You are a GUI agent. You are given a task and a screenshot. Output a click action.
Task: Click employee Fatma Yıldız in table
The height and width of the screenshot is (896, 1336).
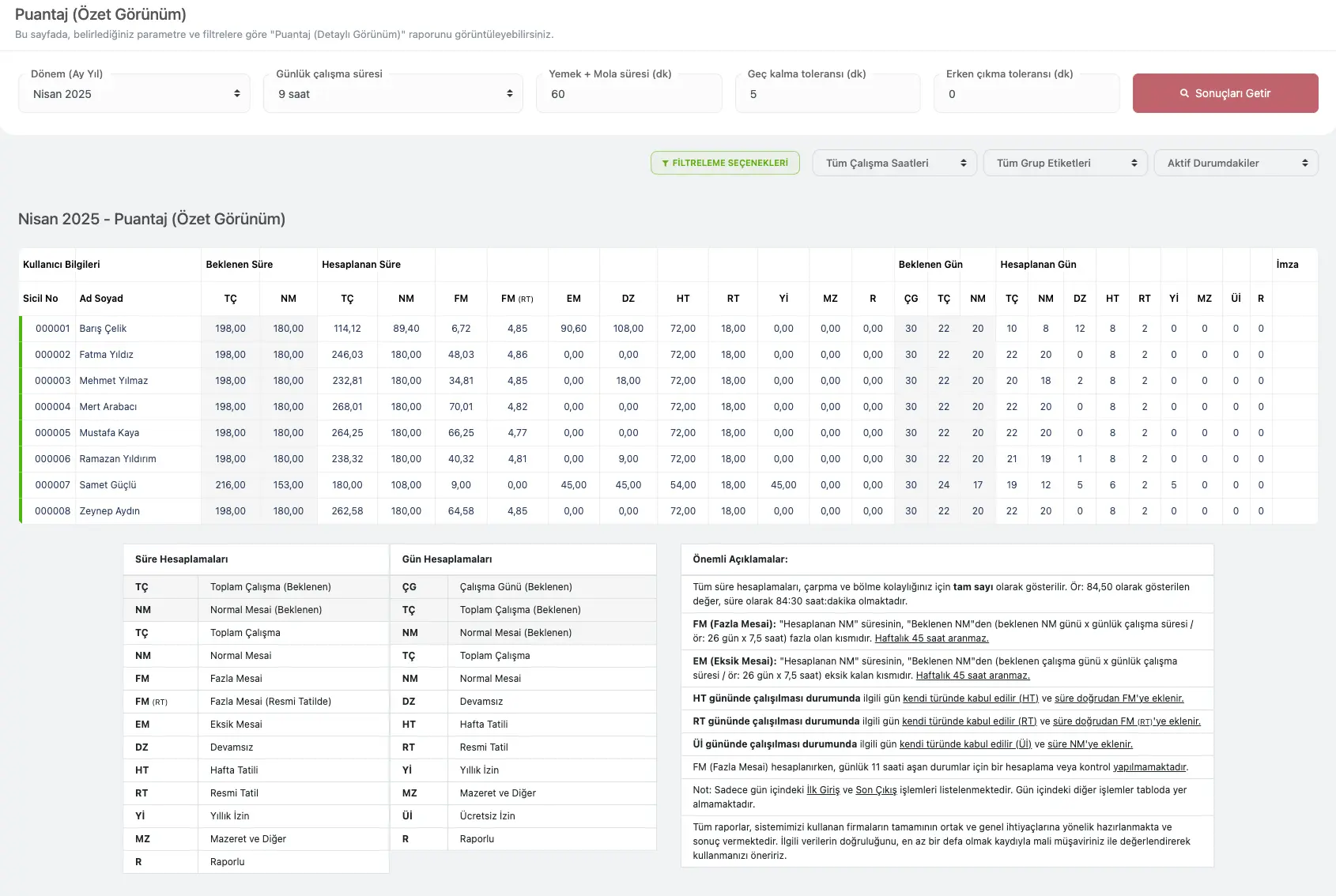tap(106, 355)
